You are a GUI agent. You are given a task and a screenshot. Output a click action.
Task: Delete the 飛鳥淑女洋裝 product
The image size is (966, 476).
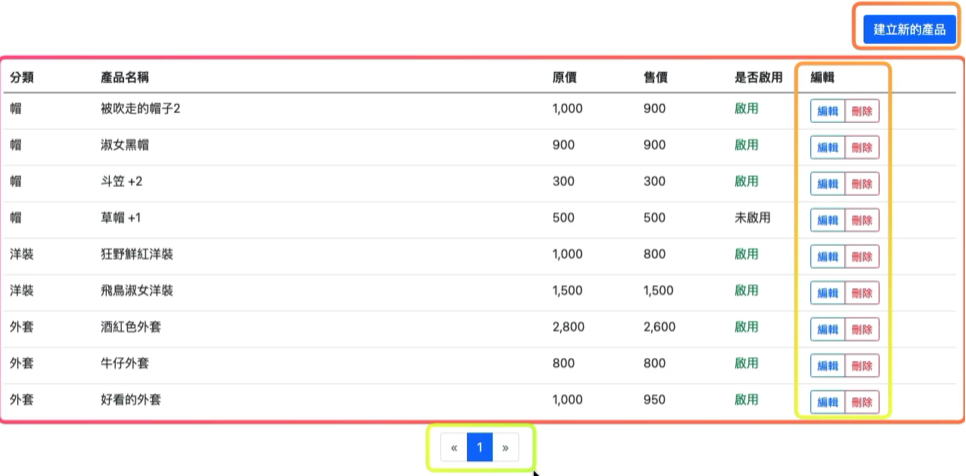[862, 293]
